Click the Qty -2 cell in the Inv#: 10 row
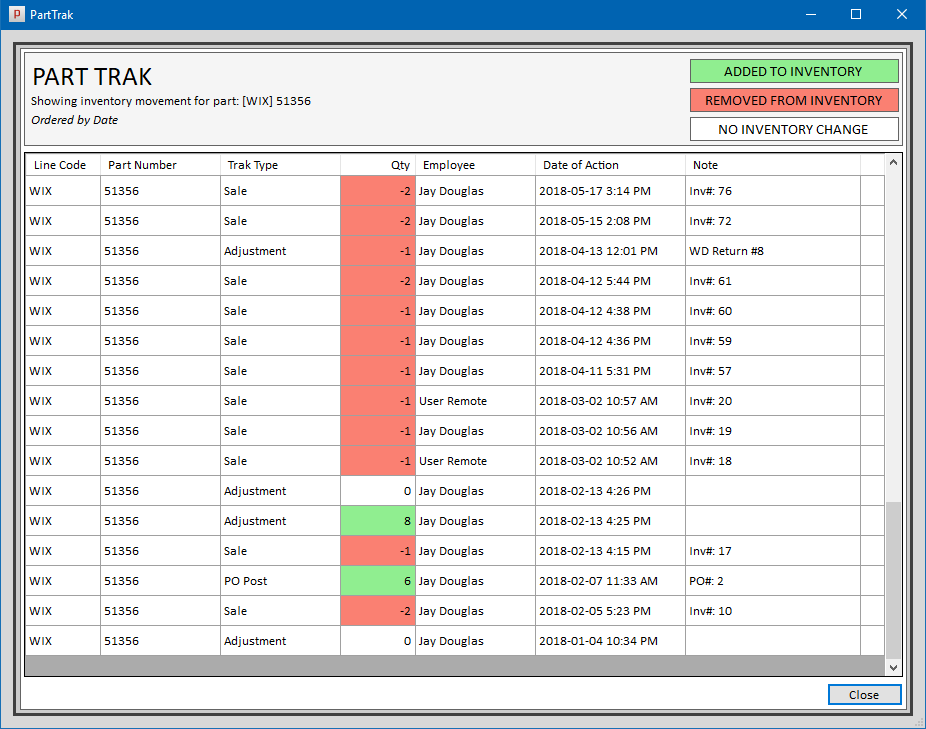Image resolution: width=926 pixels, height=729 pixels. tap(378, 611)
